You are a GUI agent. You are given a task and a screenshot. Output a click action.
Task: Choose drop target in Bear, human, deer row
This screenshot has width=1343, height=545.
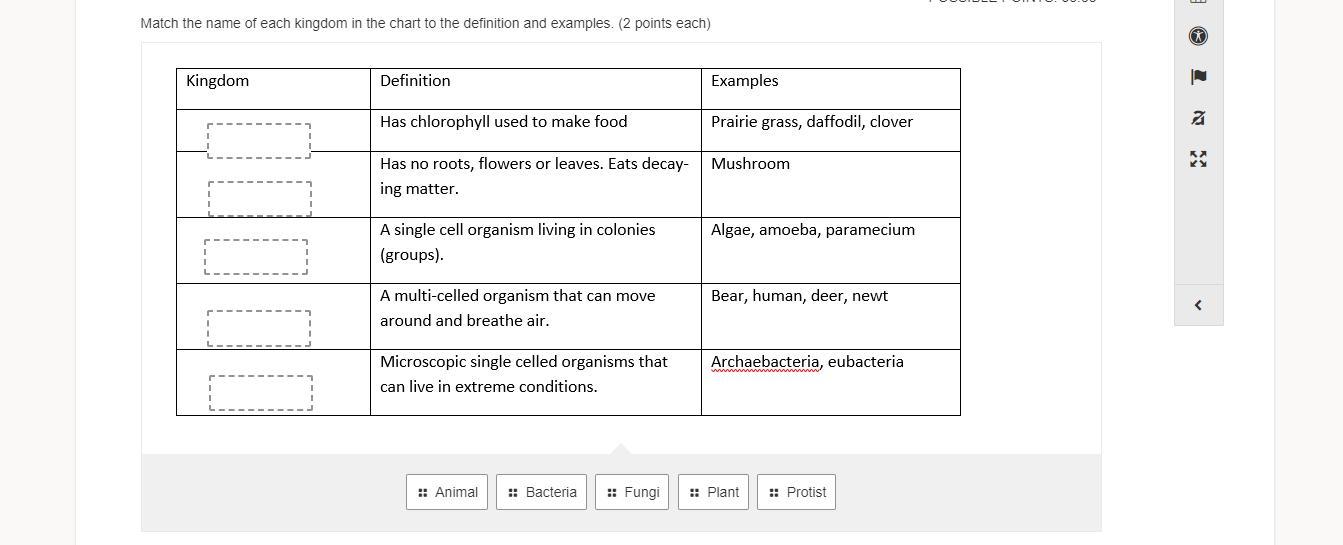click(259, 328)
